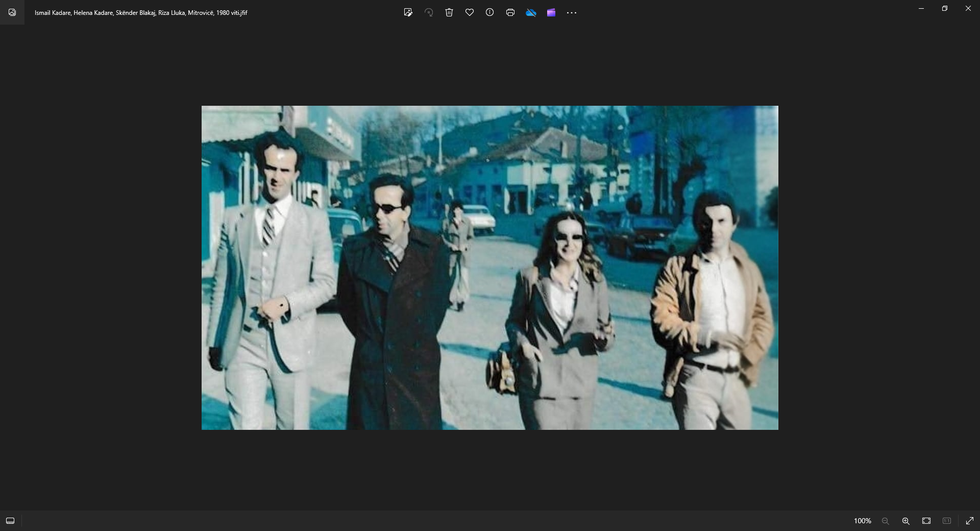Zoom in using magnifier plus icon

coord(906,521)
